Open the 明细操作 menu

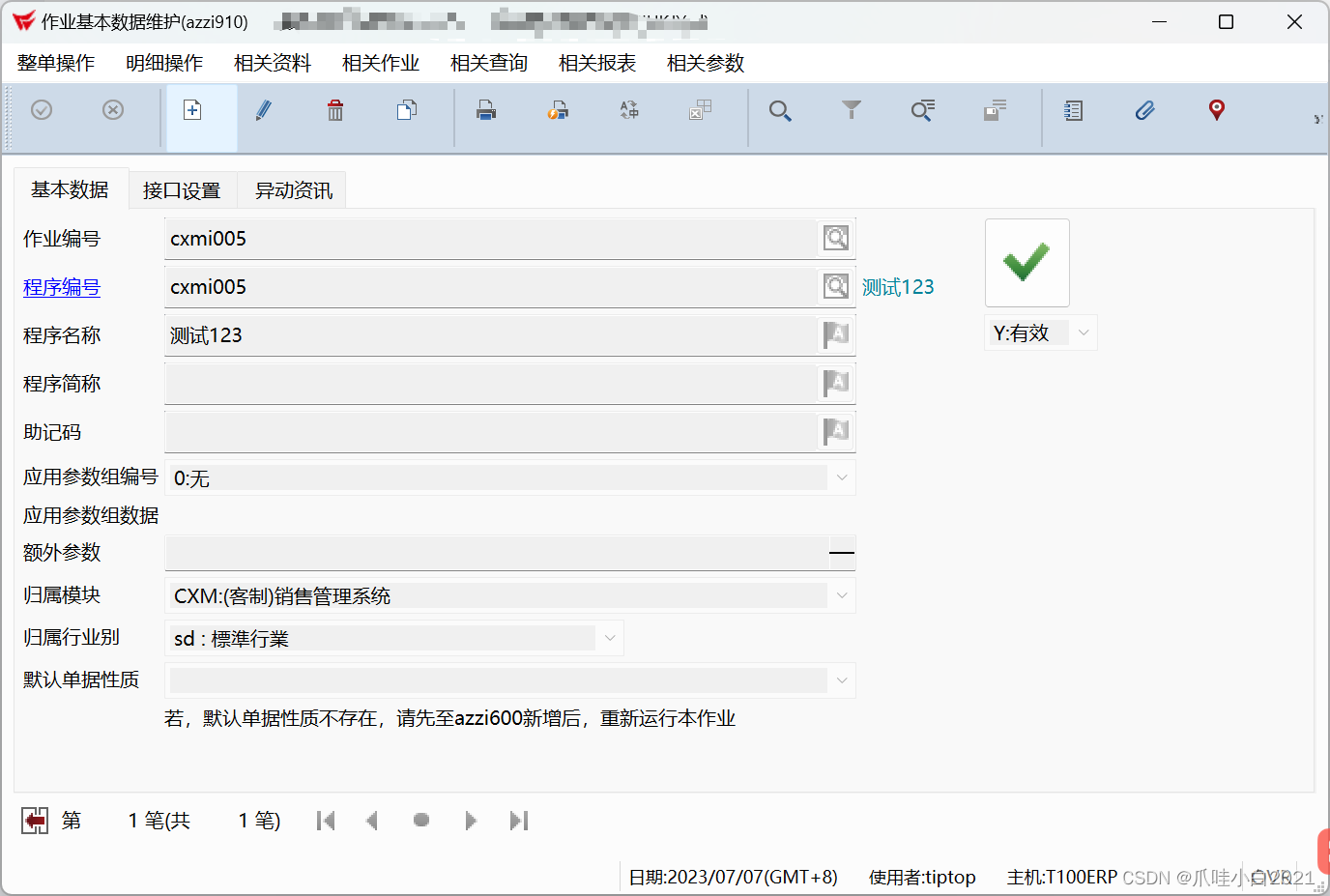[x=164, y=63]
